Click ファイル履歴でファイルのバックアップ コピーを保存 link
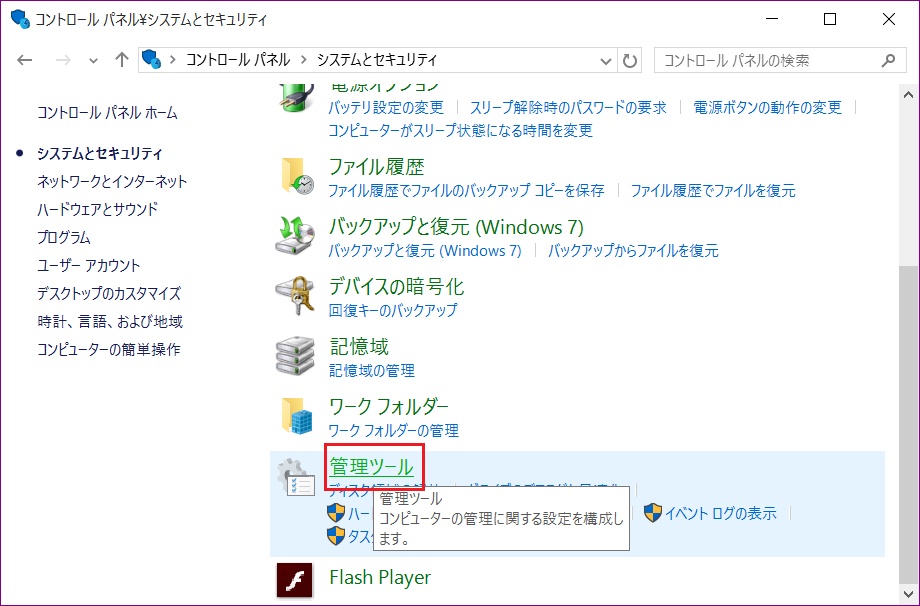The height and width of the screenshot is (606, 920). pos(466,191)
